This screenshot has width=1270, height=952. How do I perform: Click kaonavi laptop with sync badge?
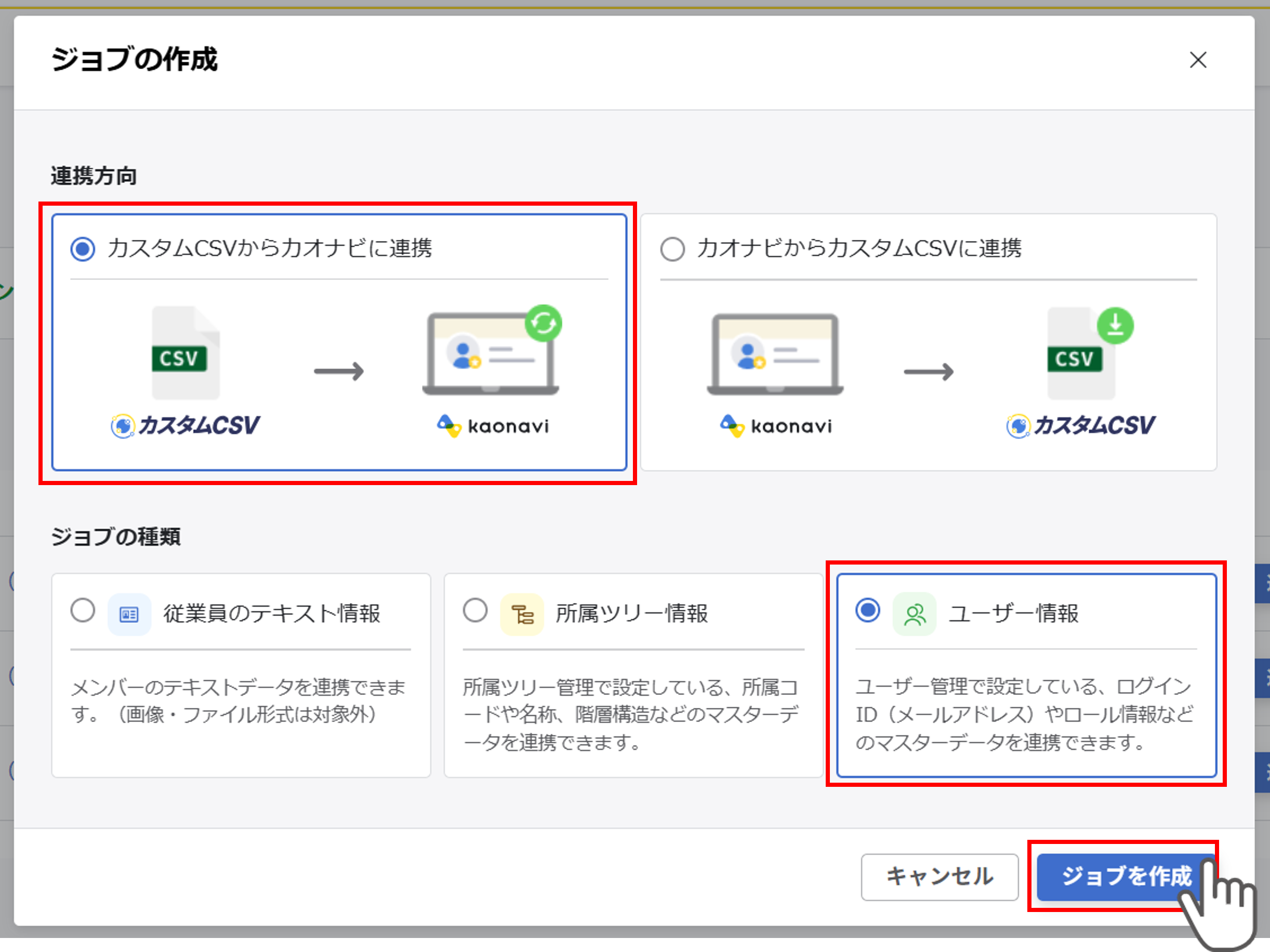click(x=493, y=350)
